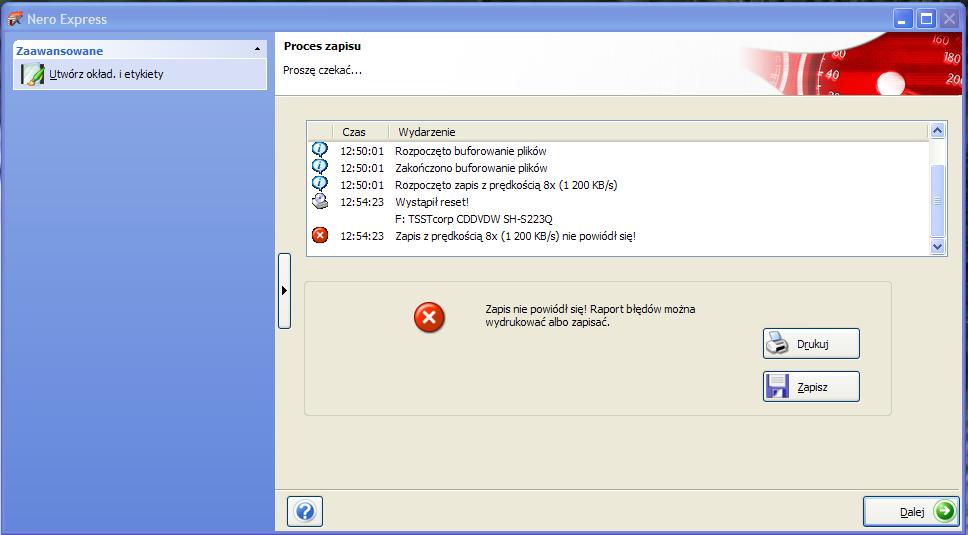This screenshot has height=535, width=968.
Task: Click the log scroll up arrow
Action: 937,131
